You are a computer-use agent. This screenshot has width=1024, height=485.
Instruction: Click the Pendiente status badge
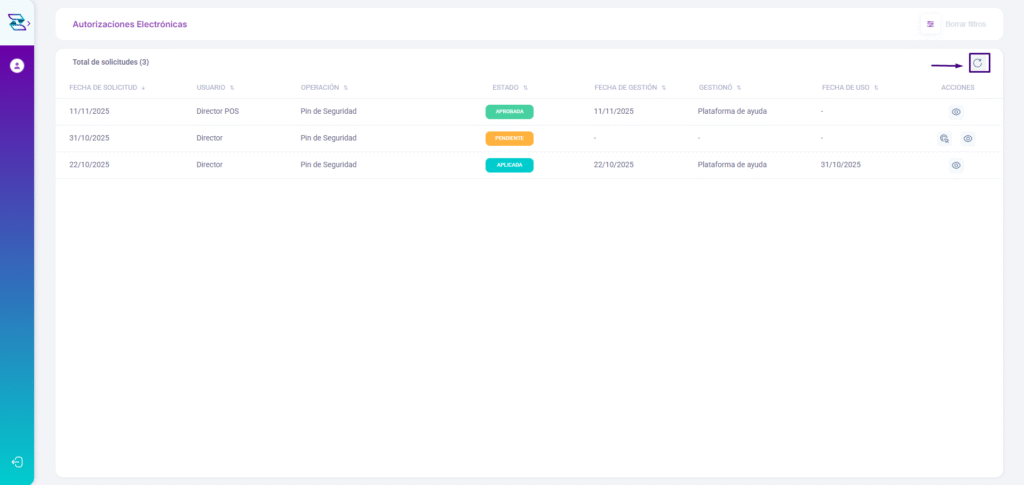(509, 138)
